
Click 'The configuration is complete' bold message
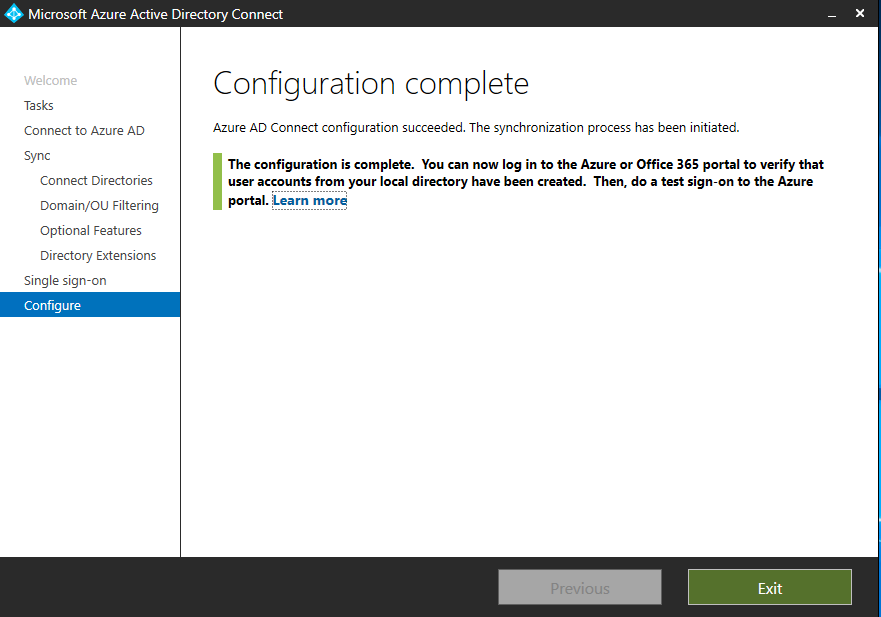[525, 182]
